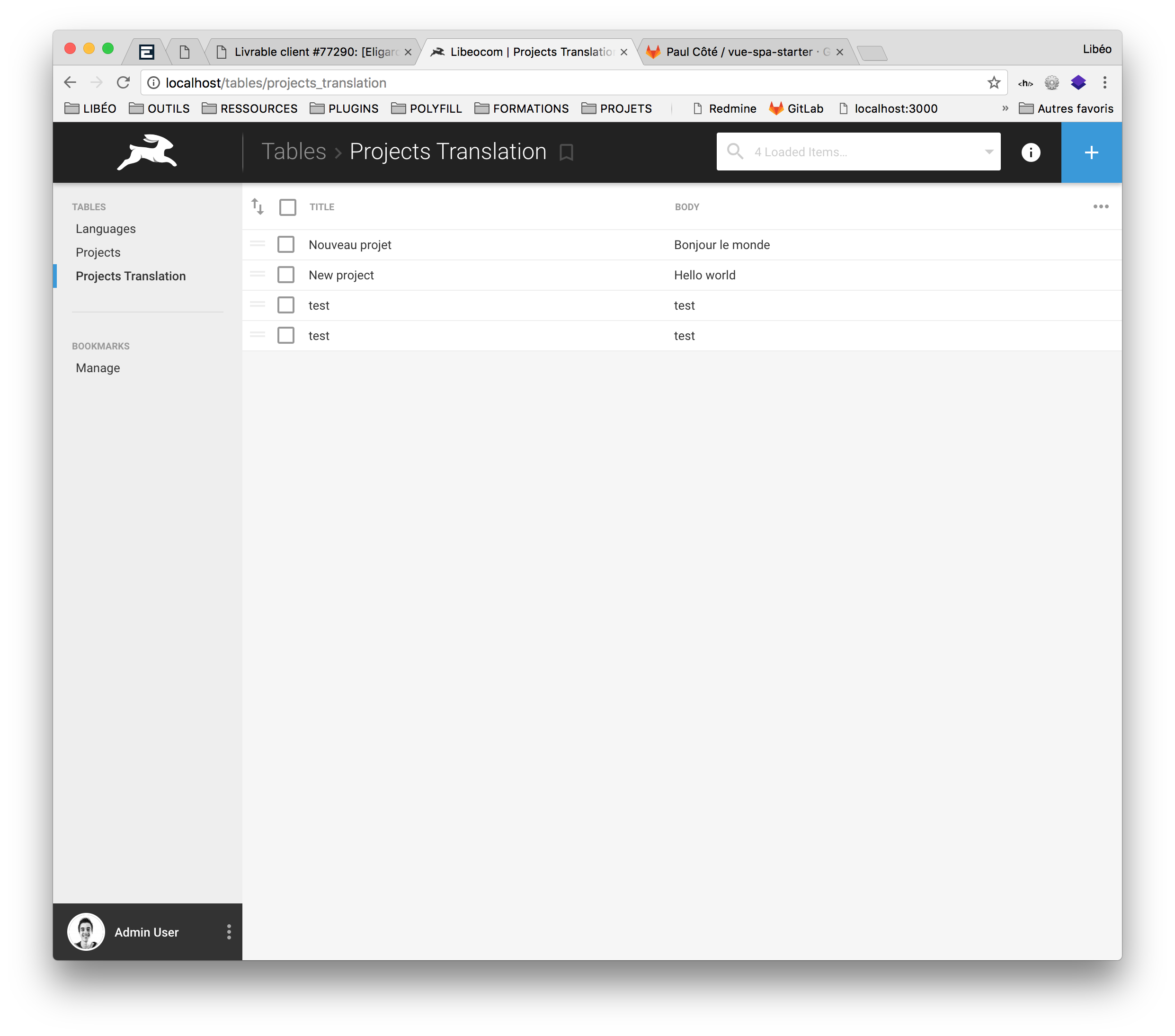This screenshot has width=1175, height=1036.
Task: Click the rabbit logo in the header
Action: (x=147, y=152)
